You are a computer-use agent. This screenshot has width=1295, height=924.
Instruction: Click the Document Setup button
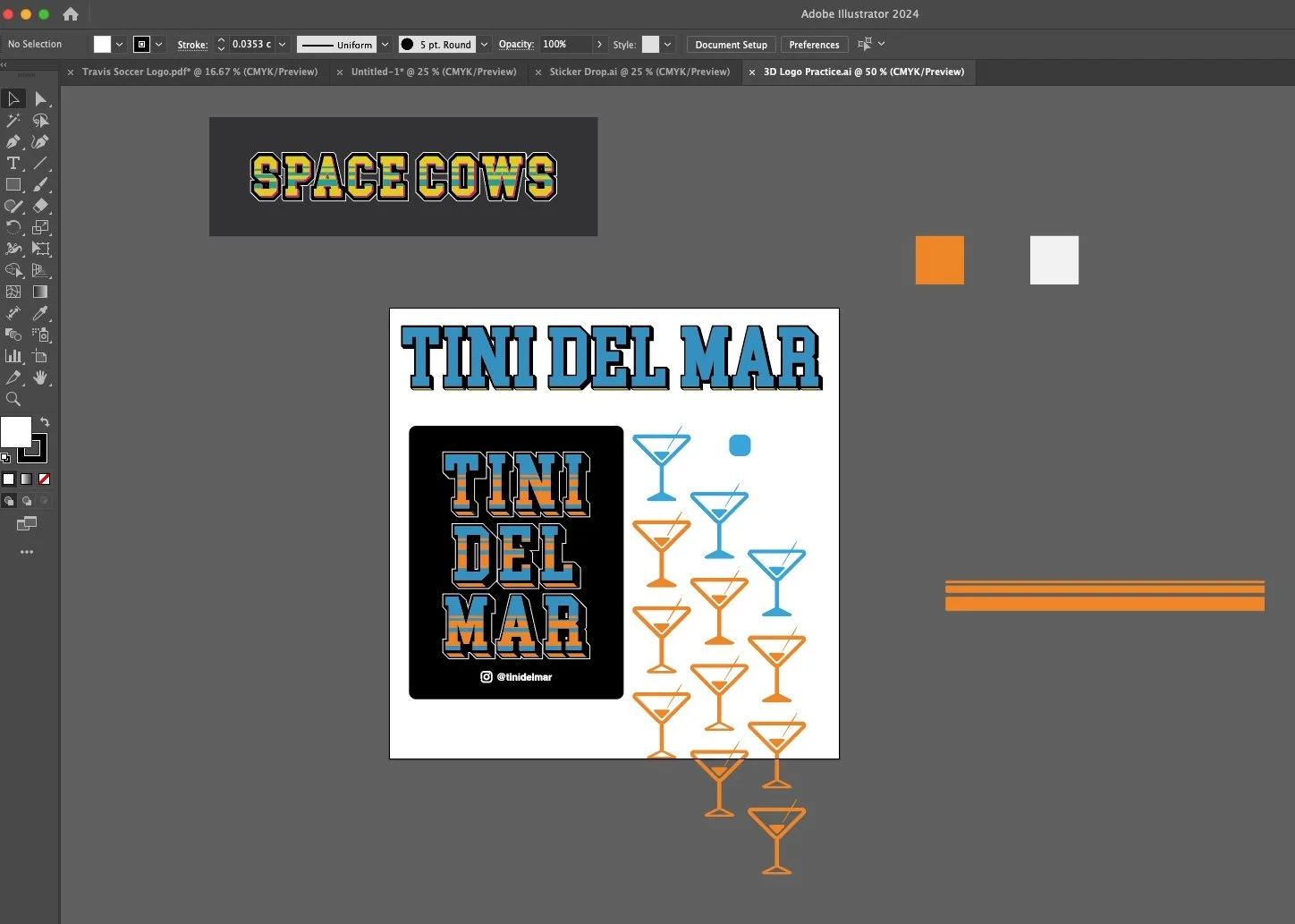pos(731,45)
